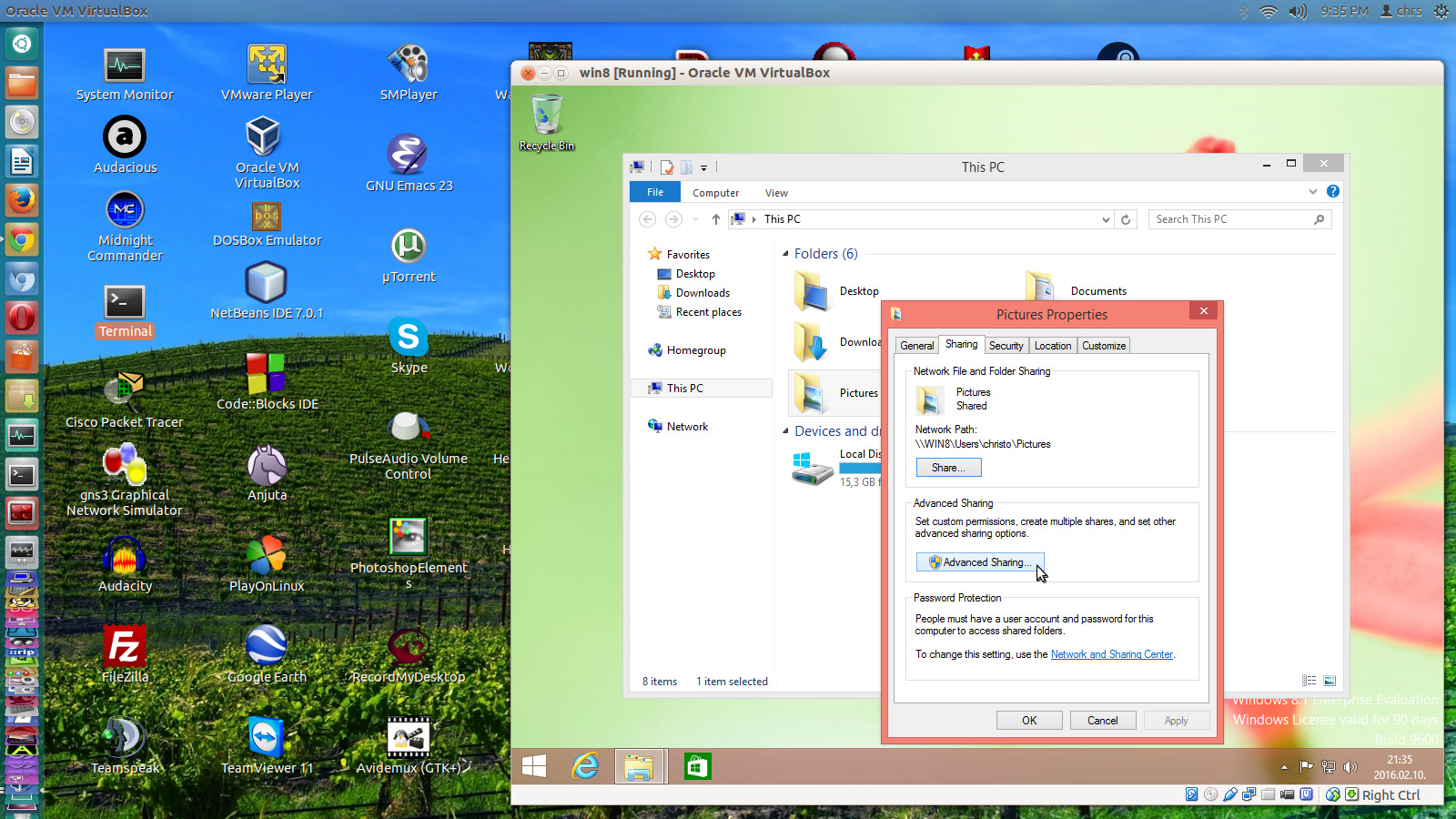
Task: Cancel the Pictures Properties dialog
Action: 1102,720
